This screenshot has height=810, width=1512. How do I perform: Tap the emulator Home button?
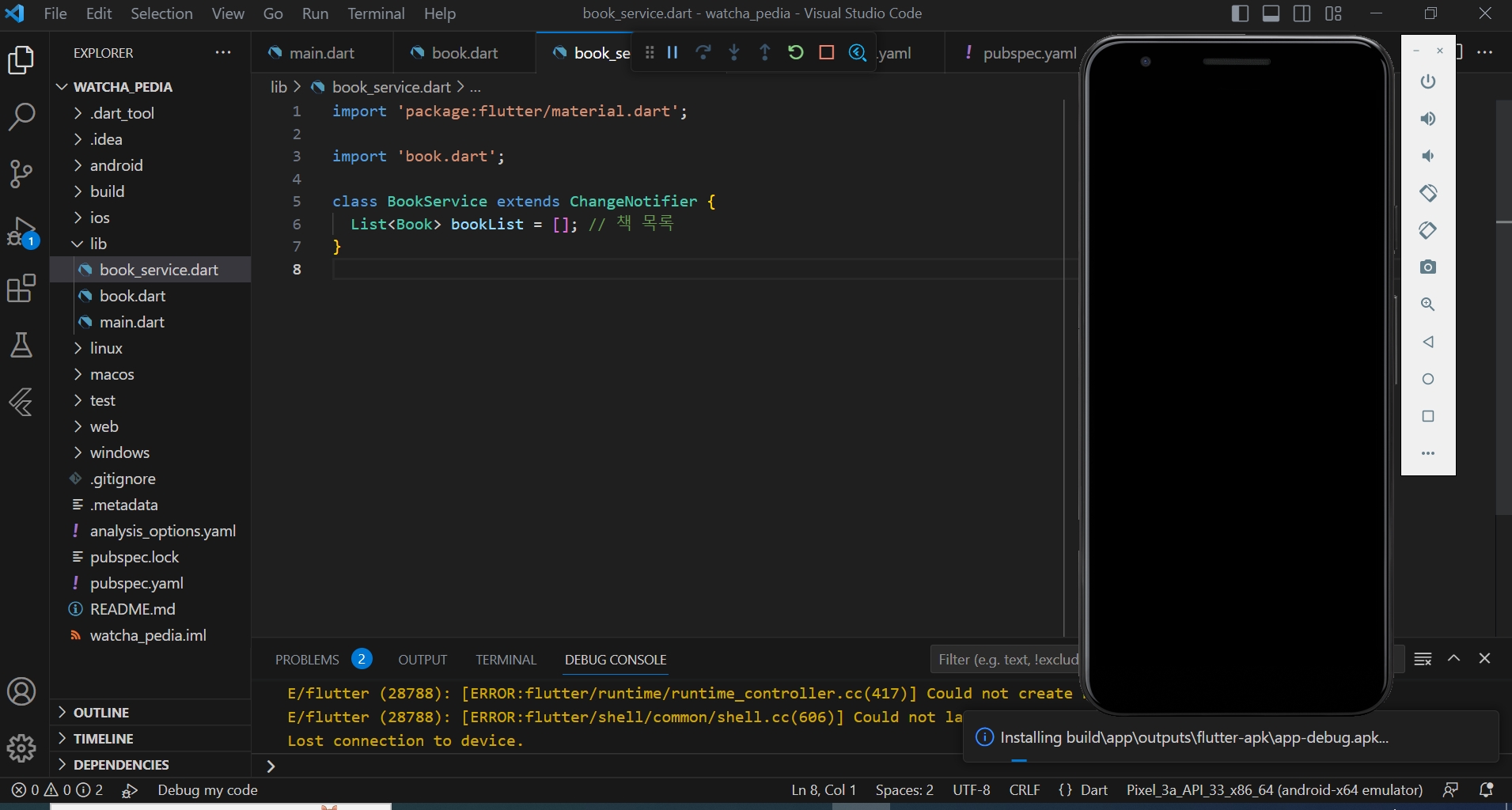[x=1428, y=379]
